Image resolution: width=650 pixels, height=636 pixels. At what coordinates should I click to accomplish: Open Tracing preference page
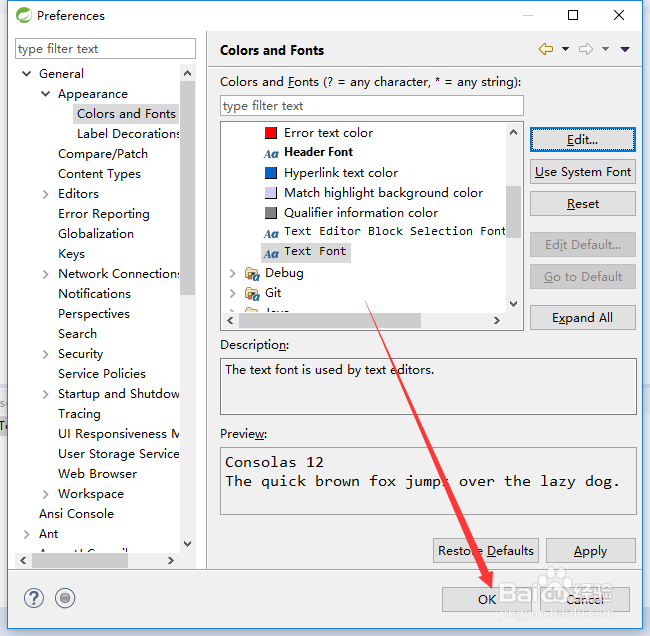coord(79,413)
